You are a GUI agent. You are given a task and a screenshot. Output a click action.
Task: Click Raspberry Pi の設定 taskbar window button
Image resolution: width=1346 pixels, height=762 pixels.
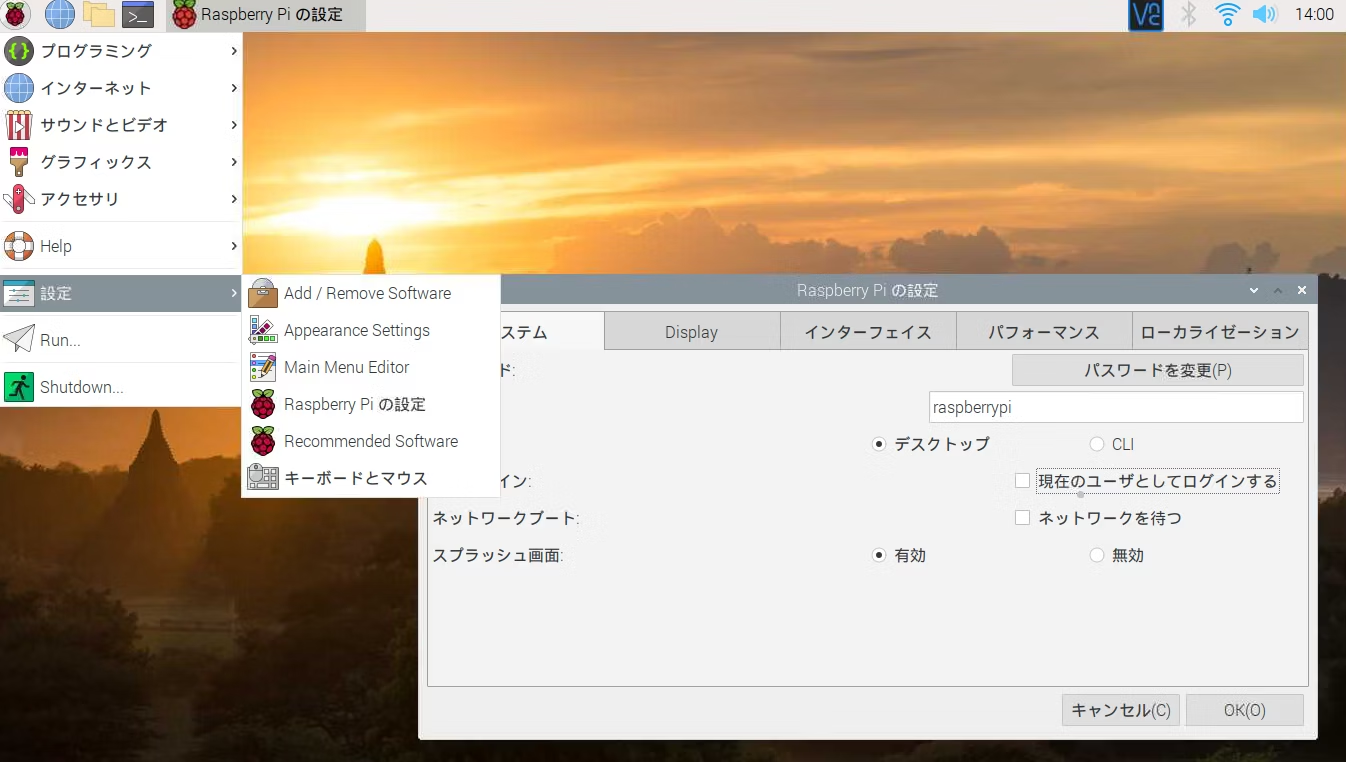tap(266, 14)
